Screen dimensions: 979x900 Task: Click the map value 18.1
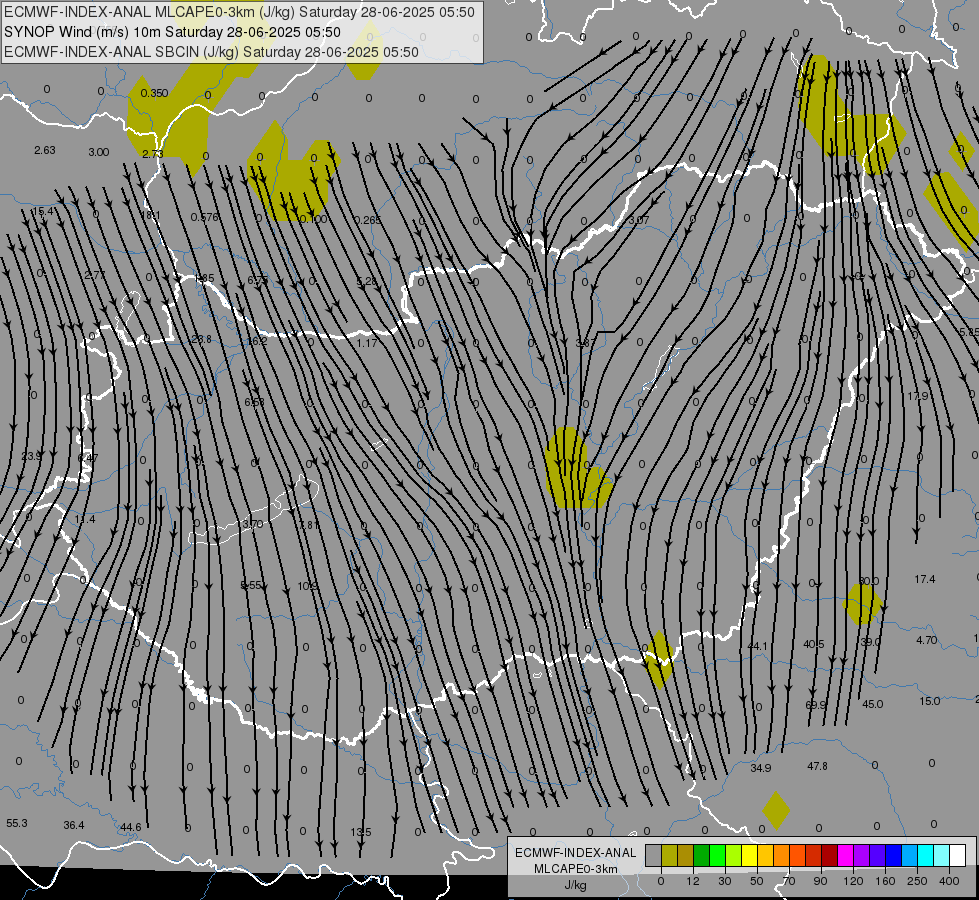(150, 215)
